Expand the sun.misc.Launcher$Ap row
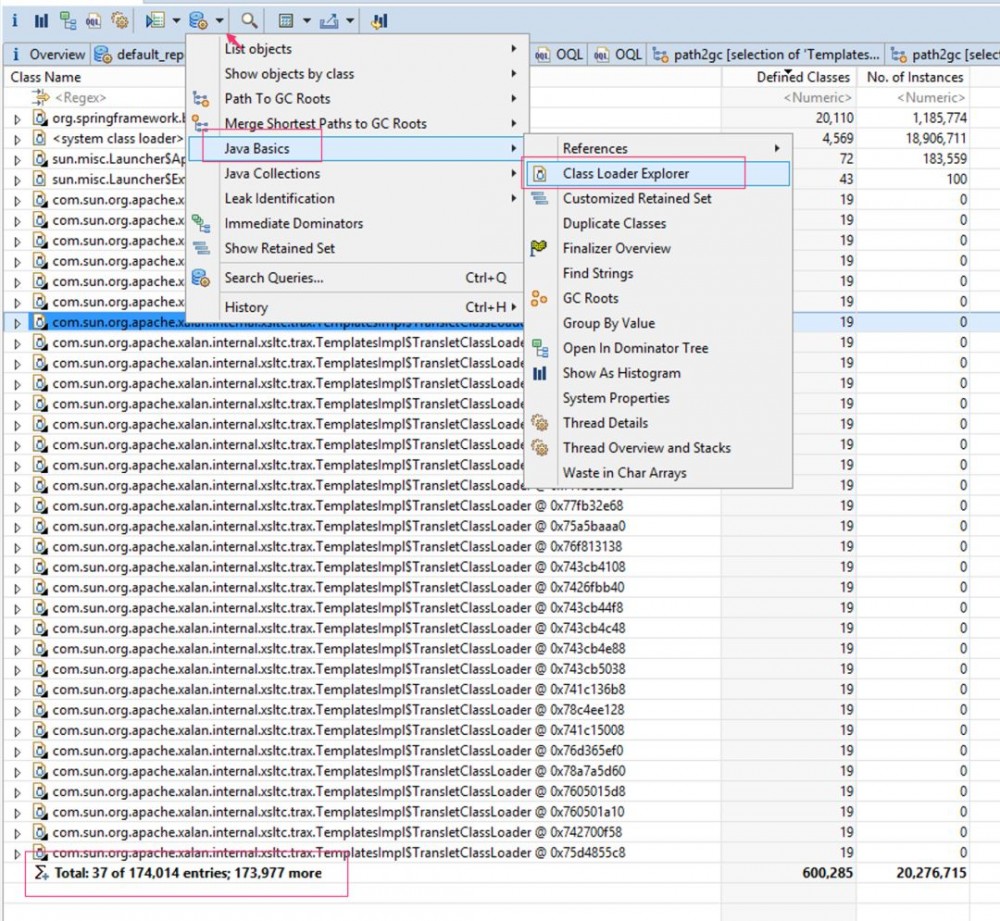Viewport: 1000px width, 921px height. pos(17,159)
